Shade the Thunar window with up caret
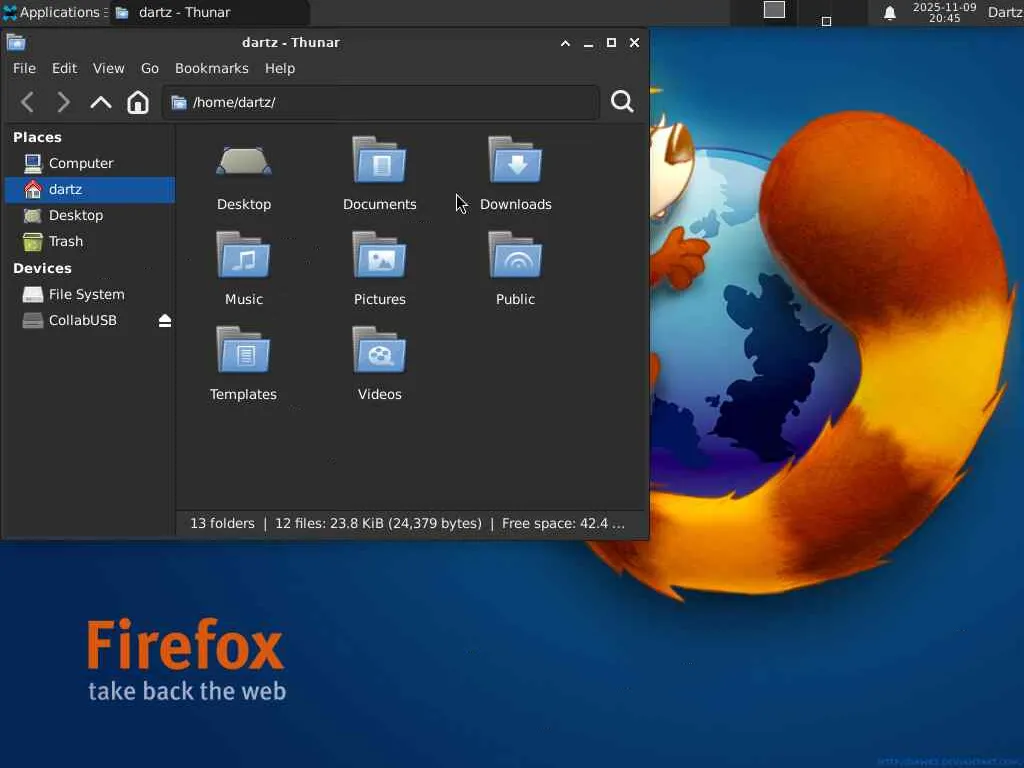Viewport: 1024px width, 768px height. pos(566,43)
